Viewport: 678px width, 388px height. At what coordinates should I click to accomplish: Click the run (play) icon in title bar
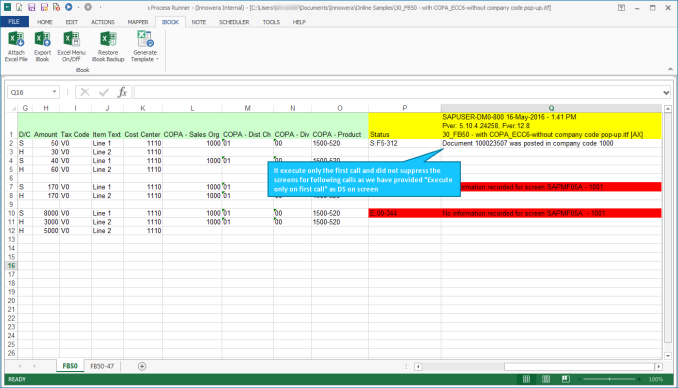pyautogui.click(x=69, y=7)
